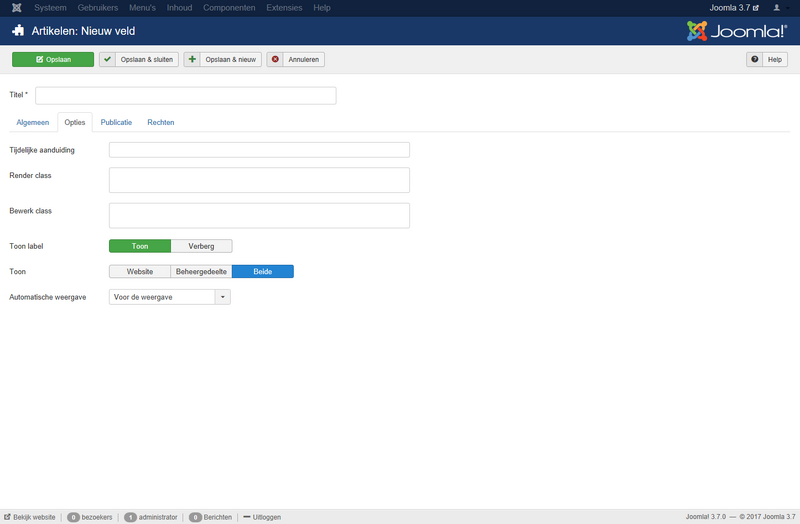
Task: Click the bezoekers count badge
Action: pos(73,517)
